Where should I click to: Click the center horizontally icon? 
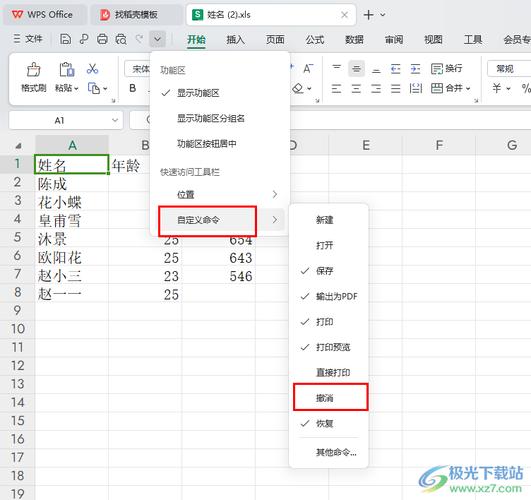click(356, 89)
